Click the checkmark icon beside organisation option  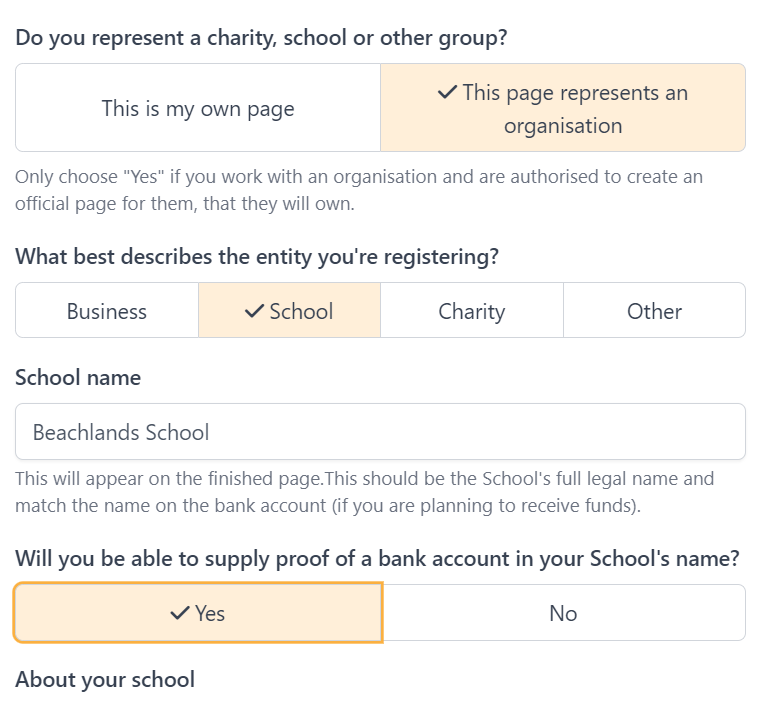[x=447, y=92]
